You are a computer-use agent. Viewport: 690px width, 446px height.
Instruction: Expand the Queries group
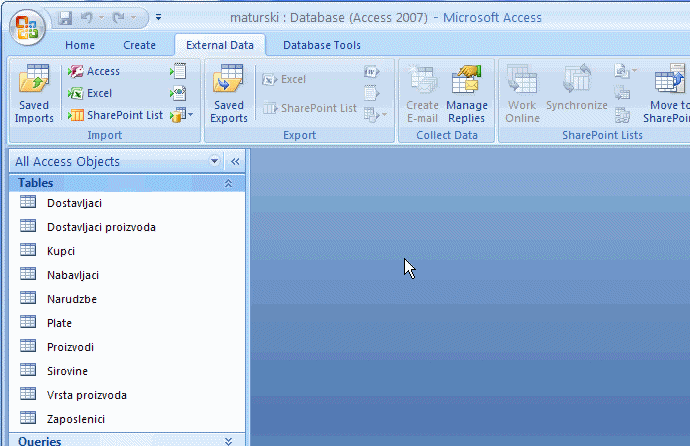click(x=228, y=441)
